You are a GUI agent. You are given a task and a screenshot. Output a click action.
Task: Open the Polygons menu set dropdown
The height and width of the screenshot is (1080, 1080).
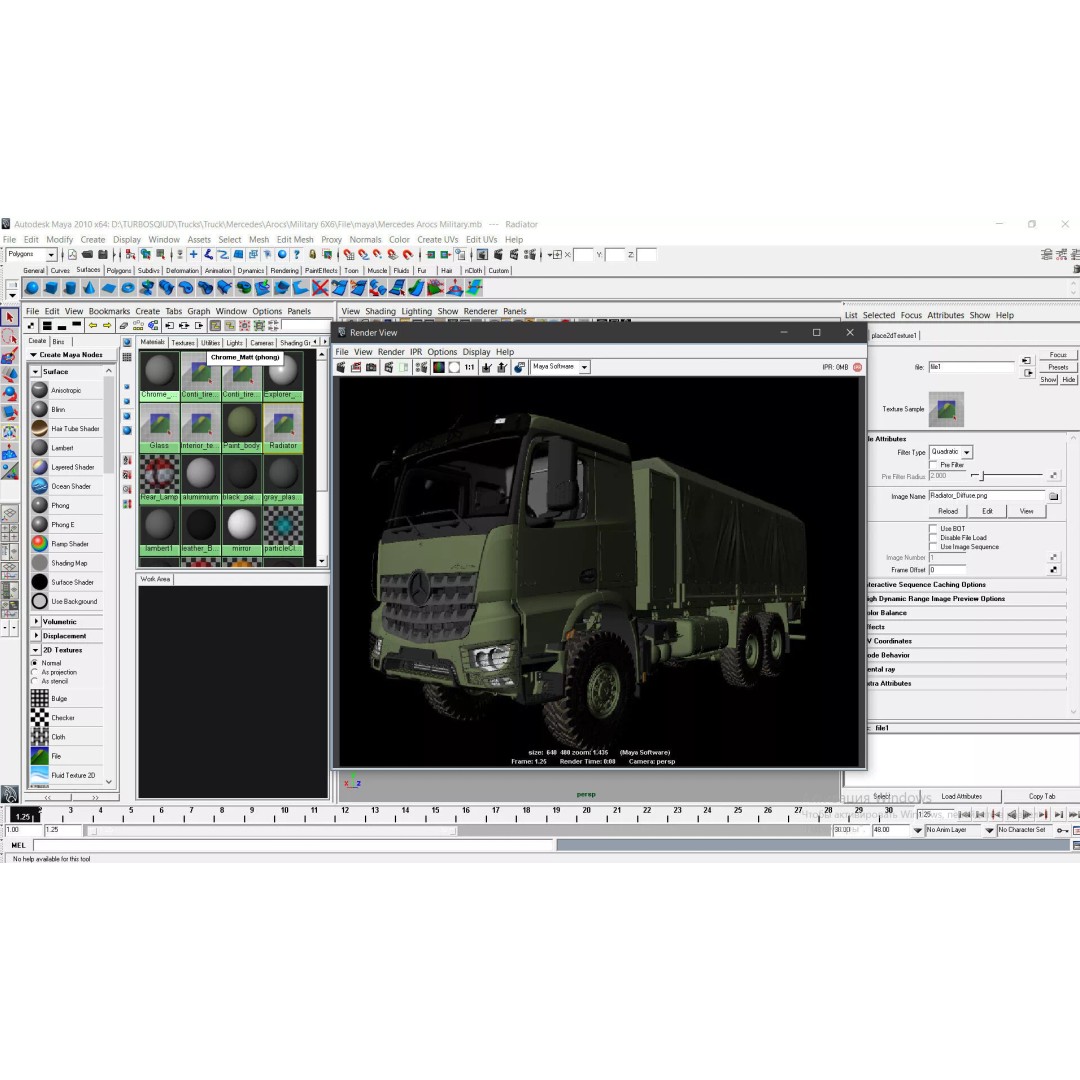click(x=31, y=255)
